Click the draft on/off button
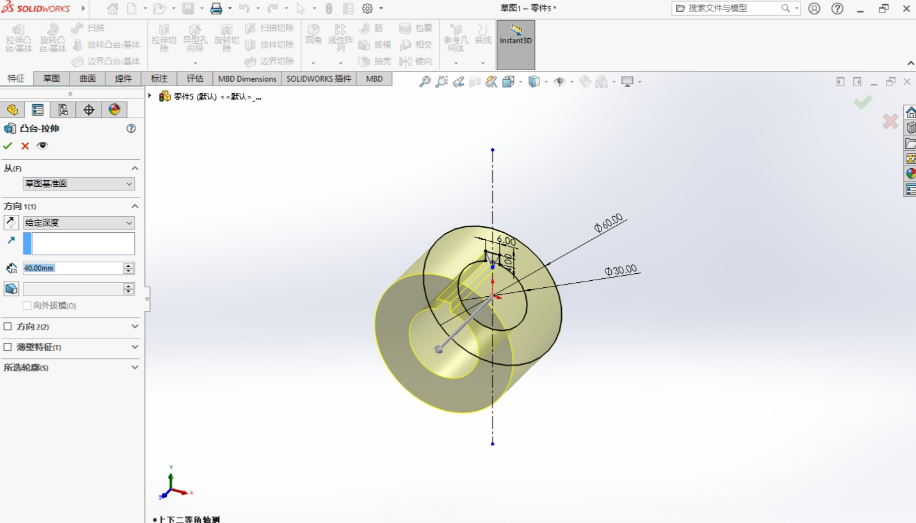The height and width of the screenshot is (523, 916). [11, 289]
